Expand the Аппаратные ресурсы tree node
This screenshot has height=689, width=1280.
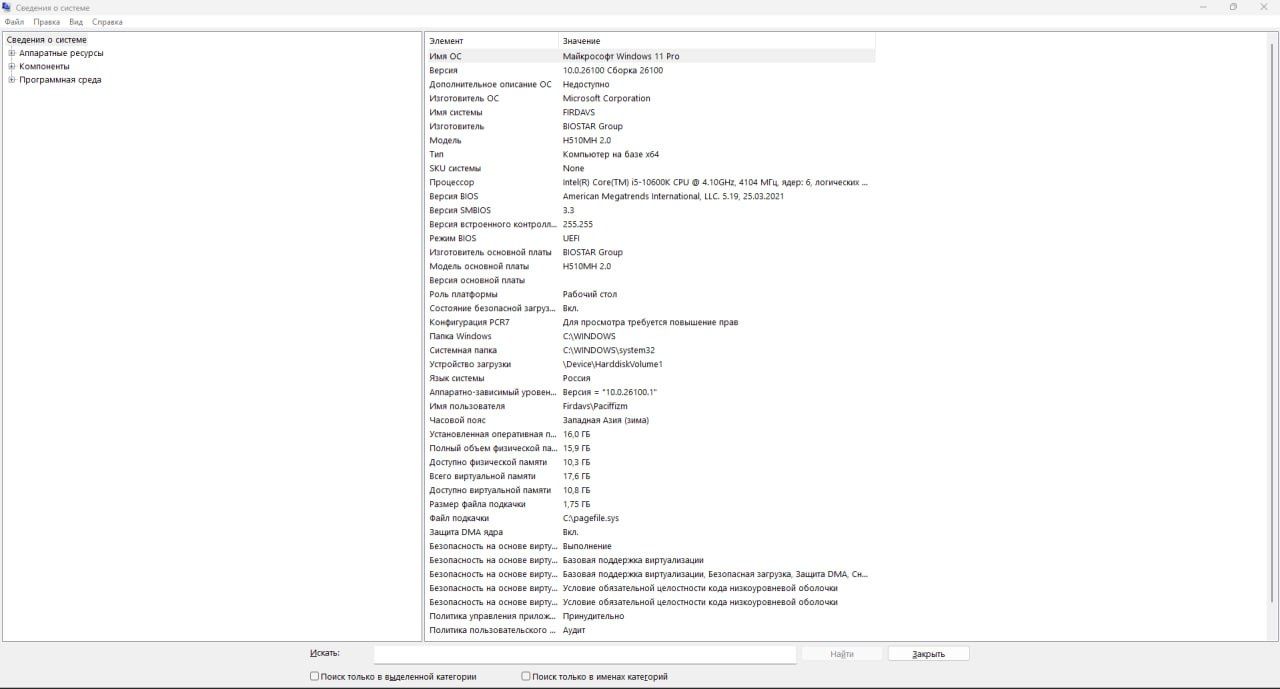(x=12, y=53)
